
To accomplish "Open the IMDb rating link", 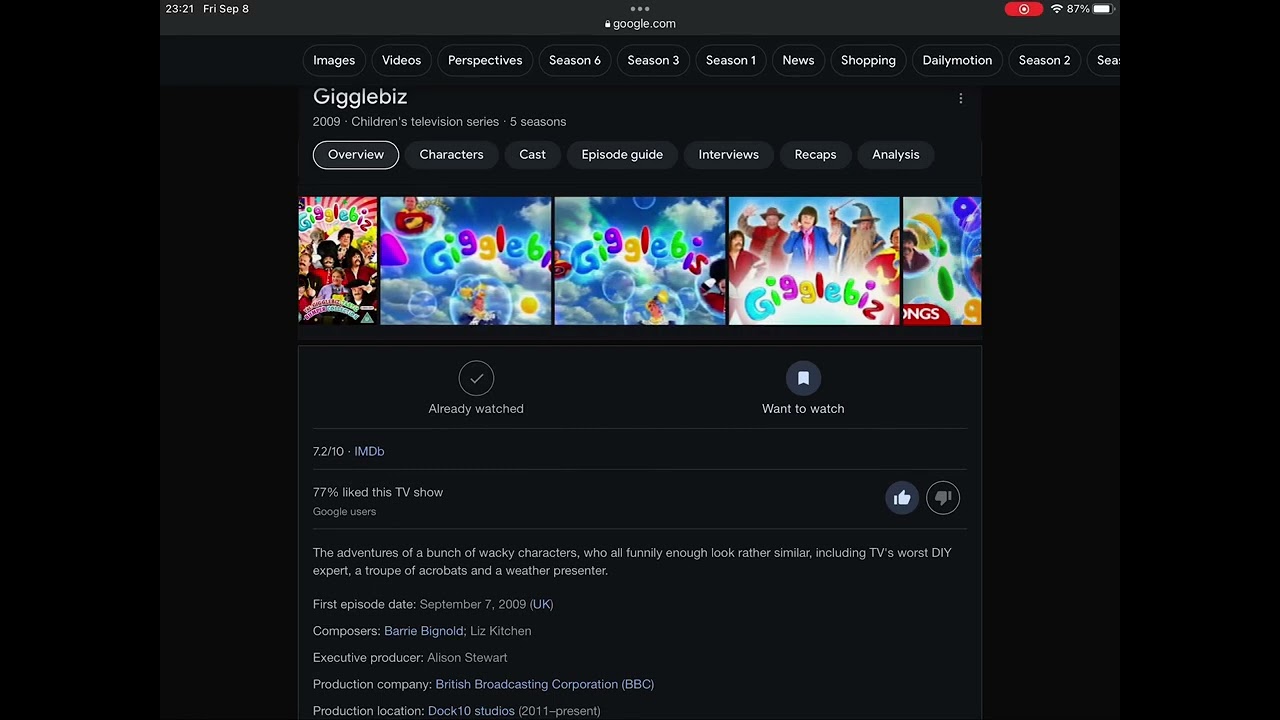I will pos(369,452).
